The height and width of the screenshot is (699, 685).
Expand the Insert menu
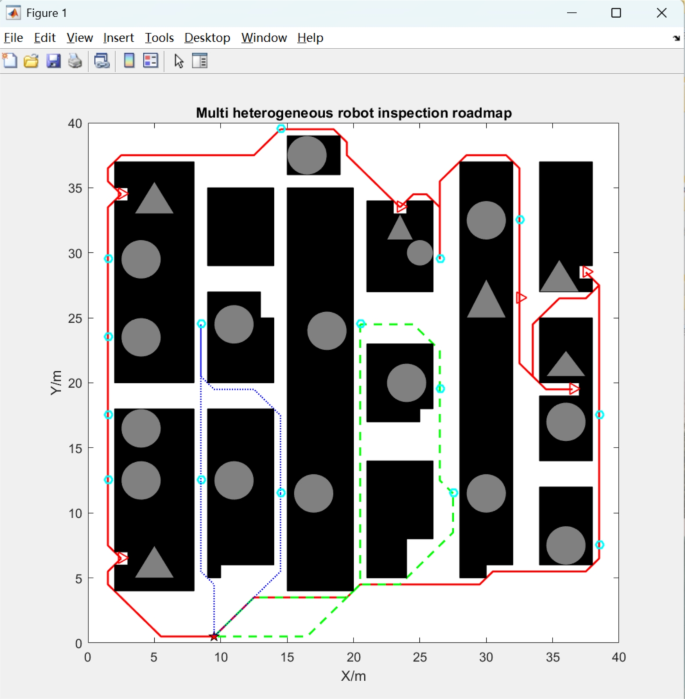pyautogui.click(x=118, y=38)
